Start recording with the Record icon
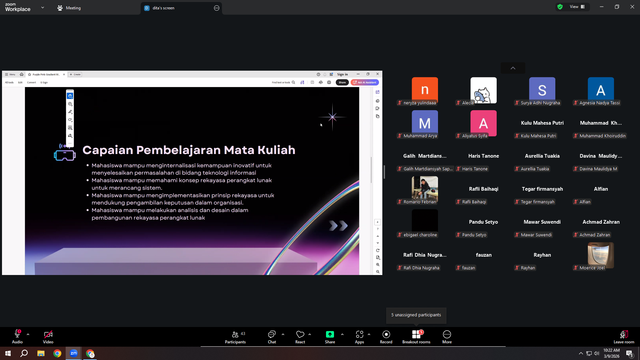Viewport: 640px width, 360px height. tap(386, 334)
